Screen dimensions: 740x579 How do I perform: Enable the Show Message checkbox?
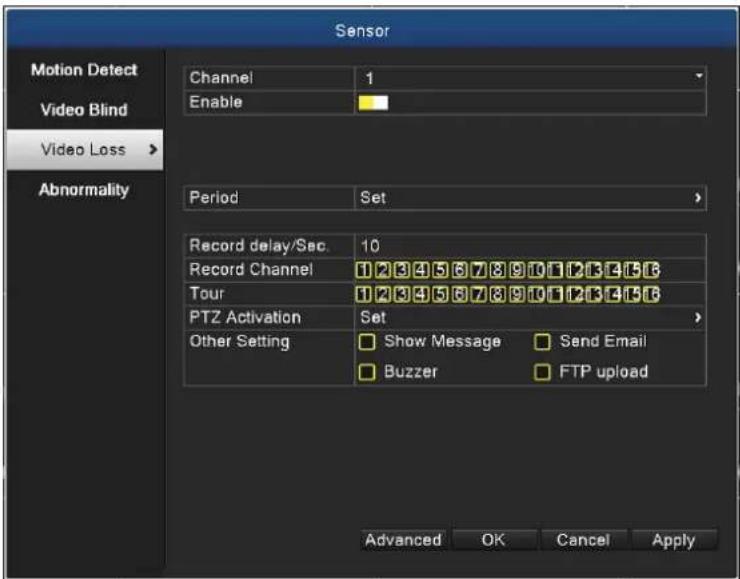pyautogui.click(x=367, y=342)
